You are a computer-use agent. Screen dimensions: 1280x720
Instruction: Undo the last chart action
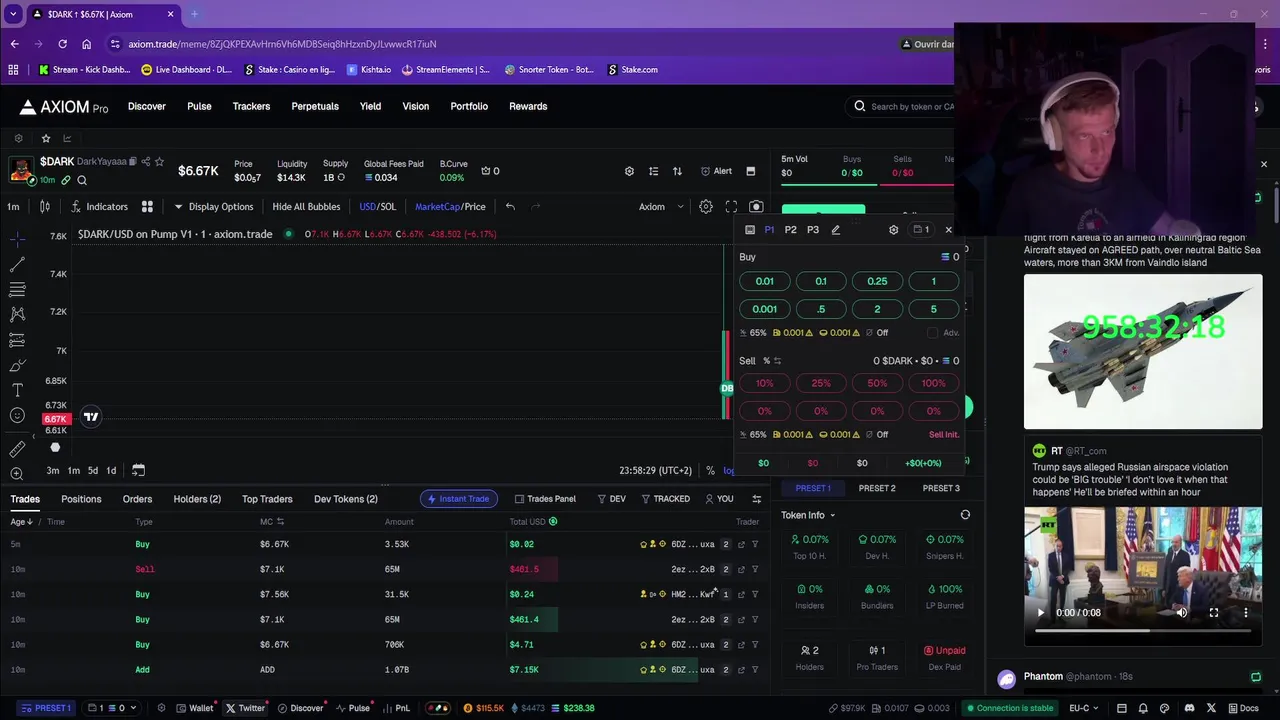(510, 207)
